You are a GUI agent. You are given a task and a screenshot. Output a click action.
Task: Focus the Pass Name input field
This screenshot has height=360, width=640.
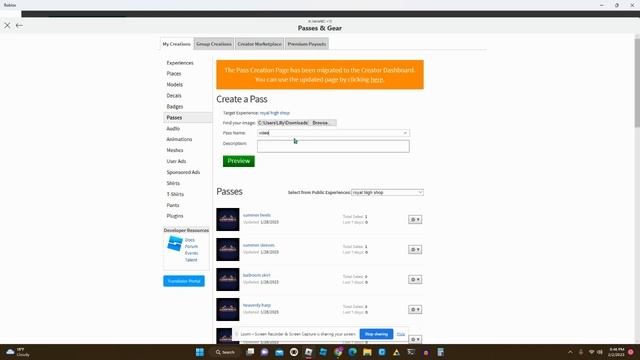[333, 133]
